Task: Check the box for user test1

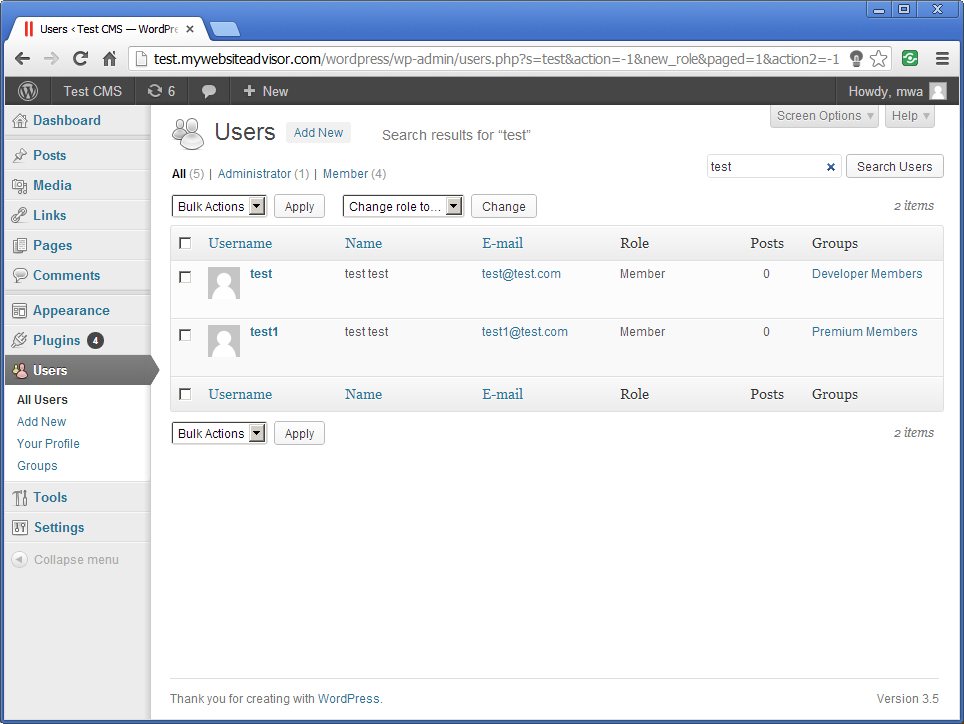Action: click(185, 335)
